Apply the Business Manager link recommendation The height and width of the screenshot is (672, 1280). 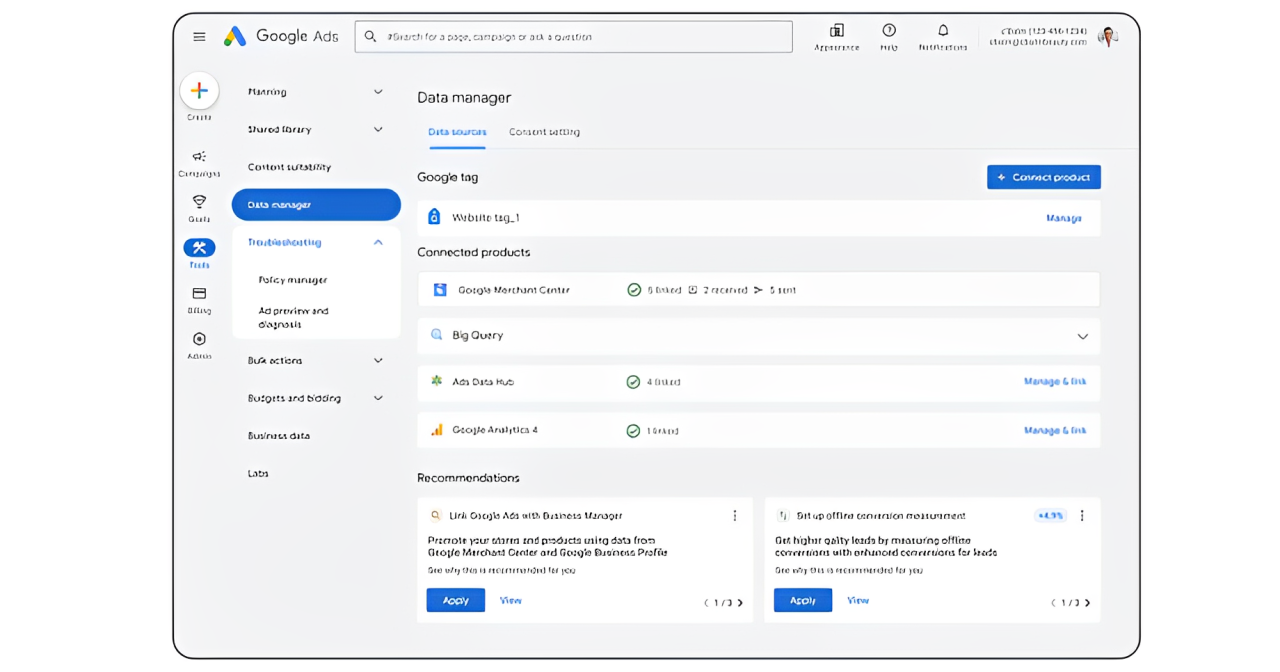tap(455, 600)
